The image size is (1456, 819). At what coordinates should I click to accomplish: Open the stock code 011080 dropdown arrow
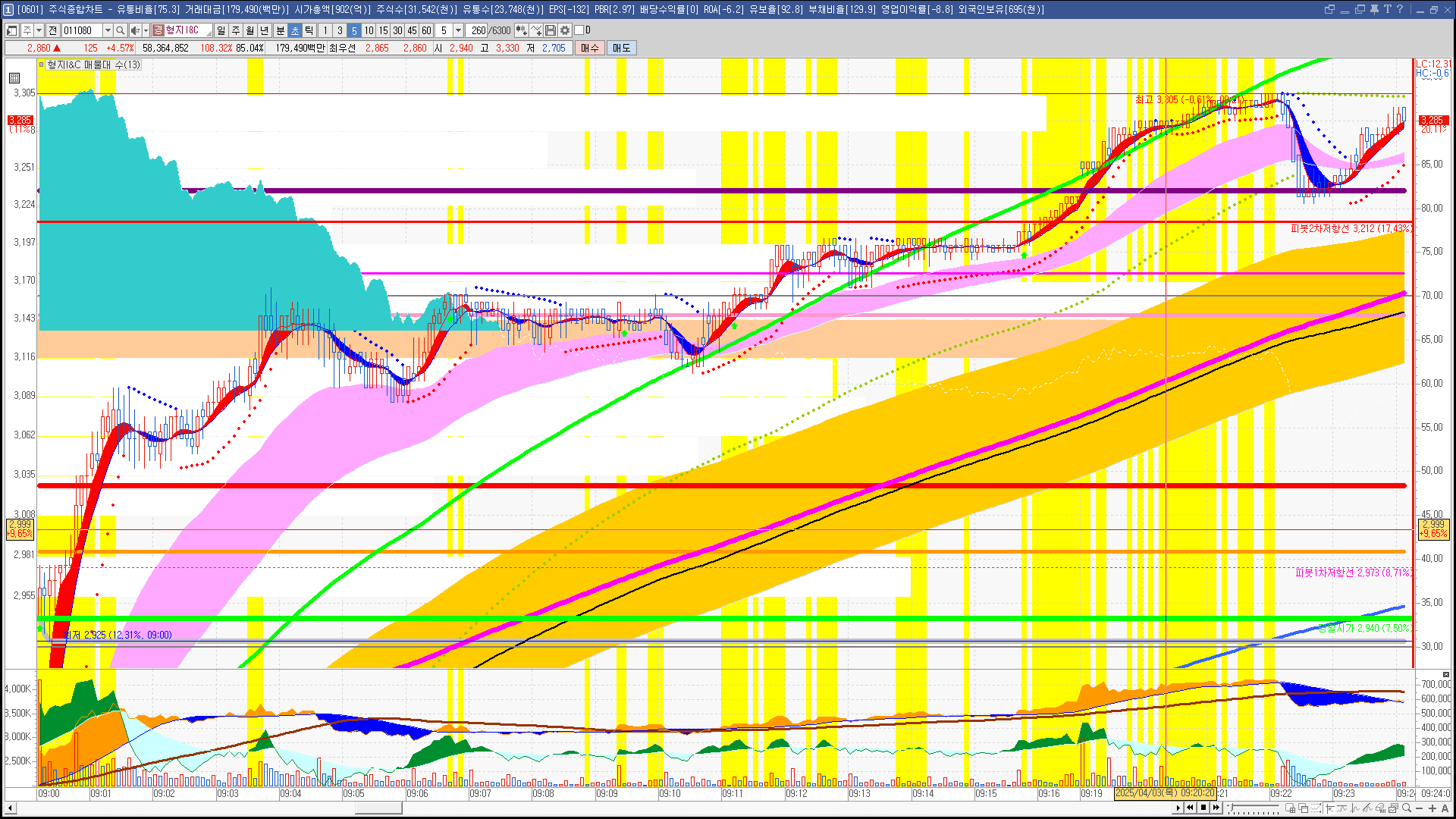[x=108, y=30]
